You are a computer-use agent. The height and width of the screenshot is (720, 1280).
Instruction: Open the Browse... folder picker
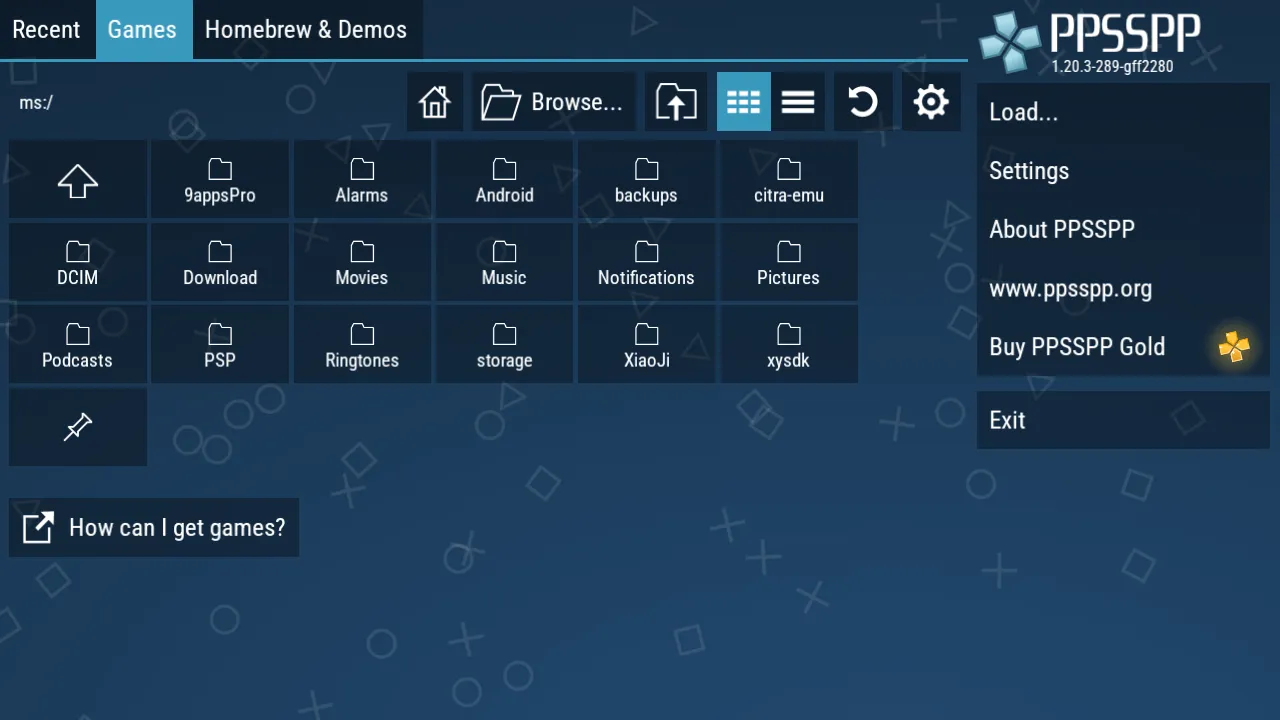pos(554,102)
